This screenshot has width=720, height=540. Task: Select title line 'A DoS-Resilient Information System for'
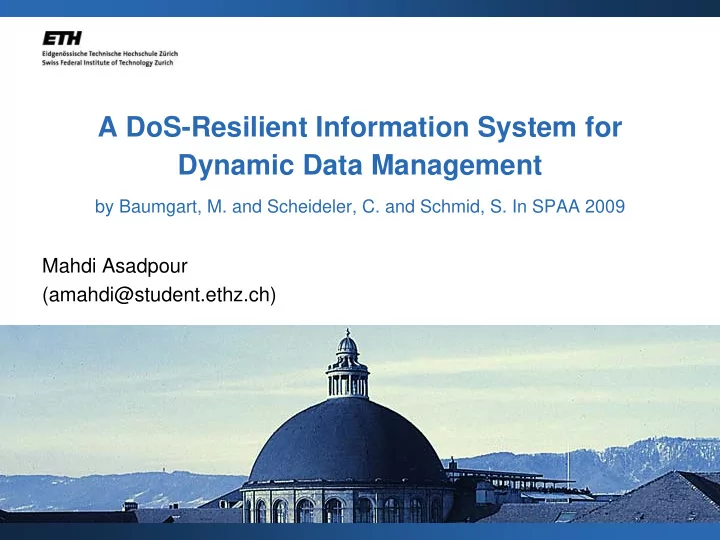click(360, 127)
